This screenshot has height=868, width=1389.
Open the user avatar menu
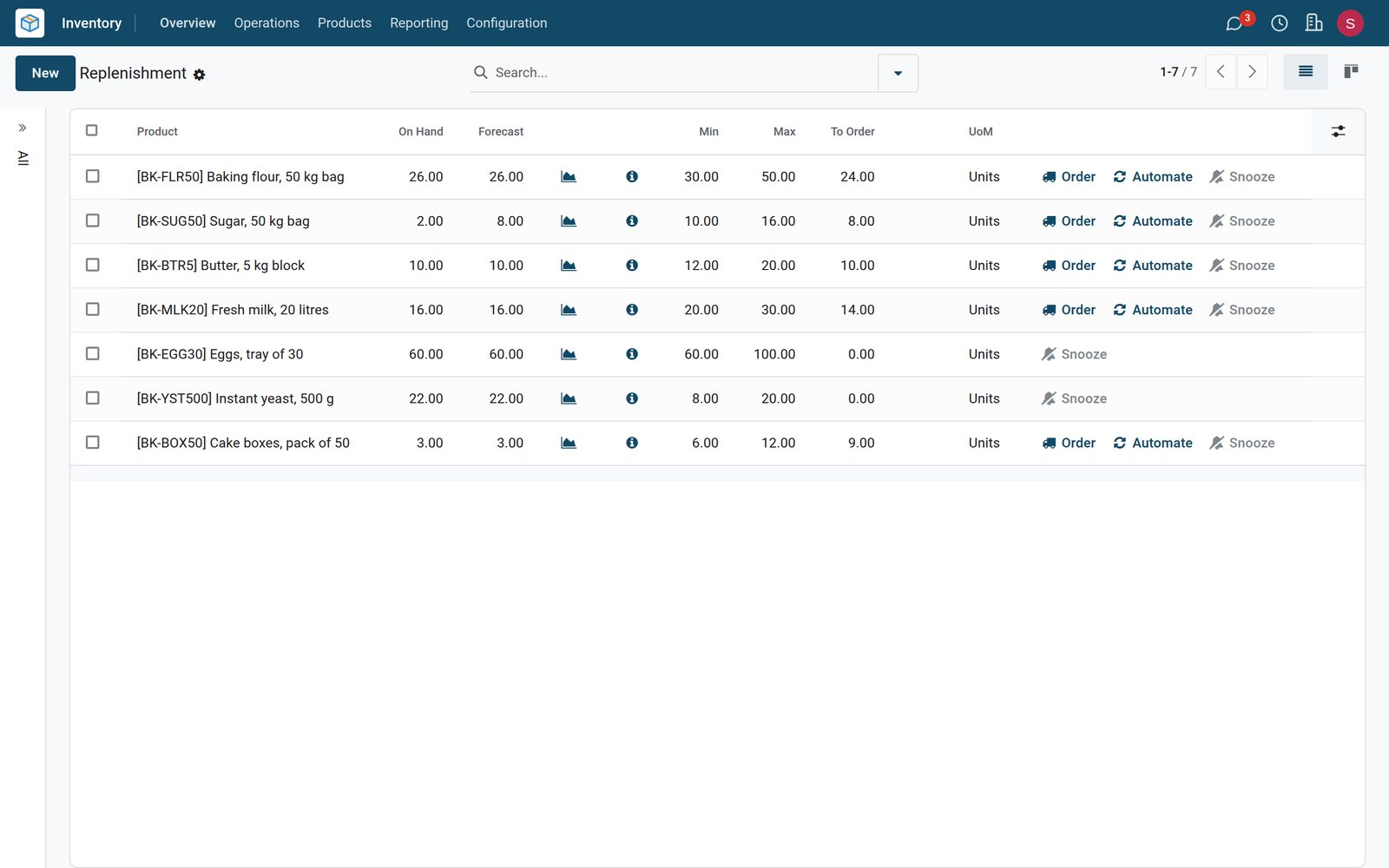tap(1350, 23)
